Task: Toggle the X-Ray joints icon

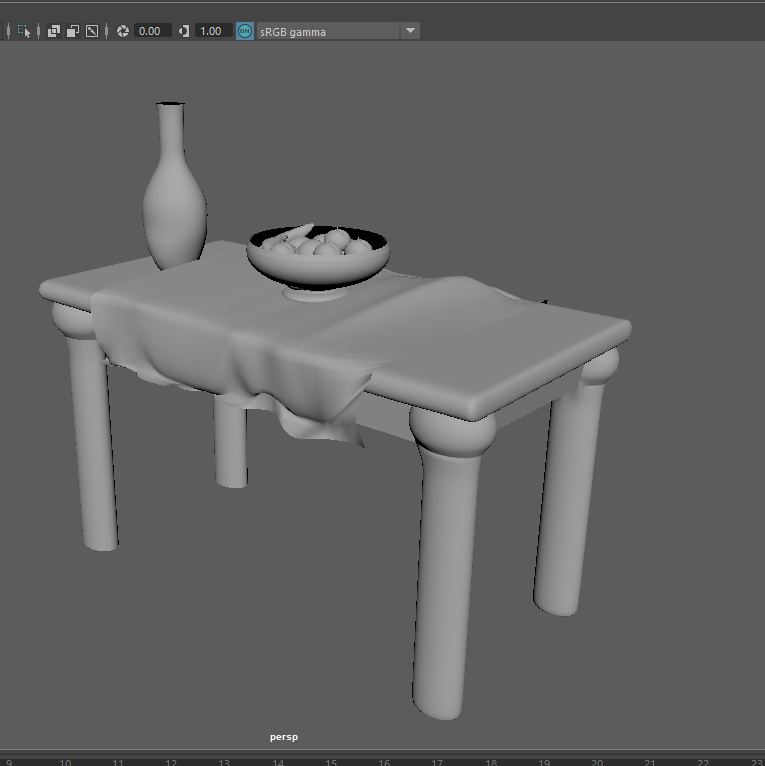Action: click(x=92, y=31)
